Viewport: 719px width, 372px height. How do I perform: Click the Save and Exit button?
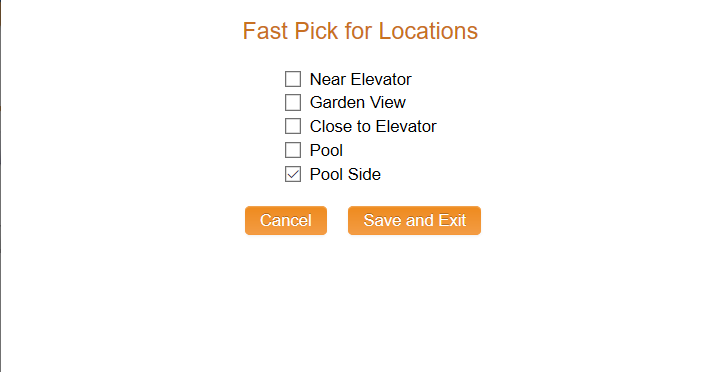[415, 221]
